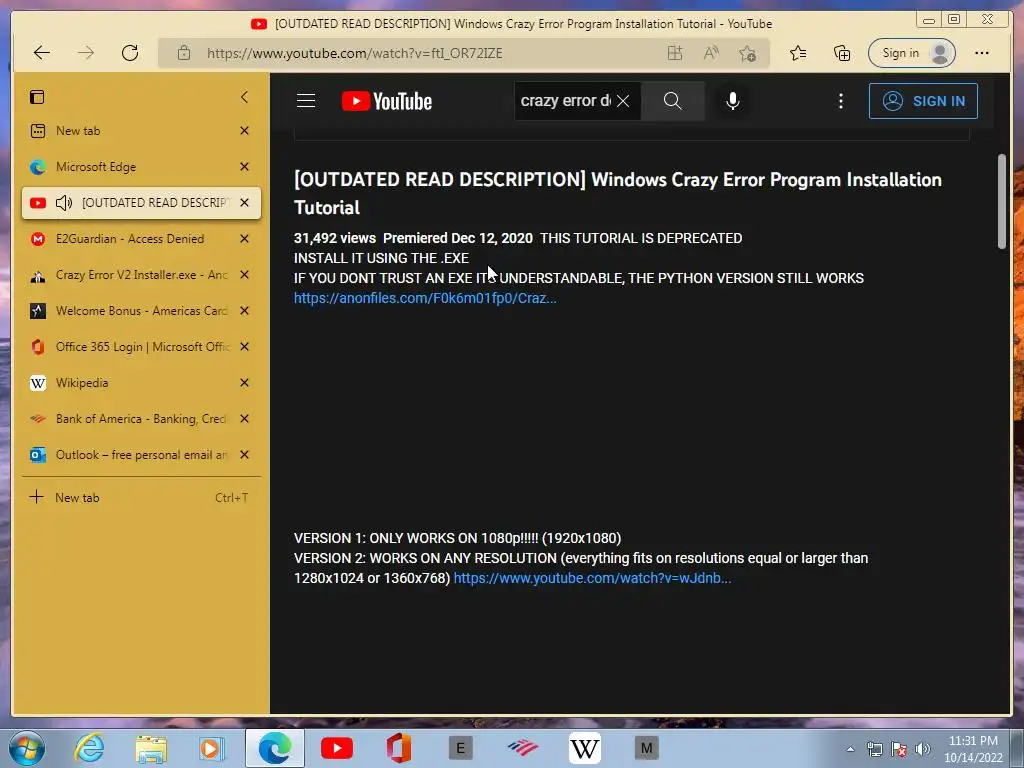Open Windows Media Player from the taskbar
This screenshot has width=1024, height=768.
click(x=212, y=748)
